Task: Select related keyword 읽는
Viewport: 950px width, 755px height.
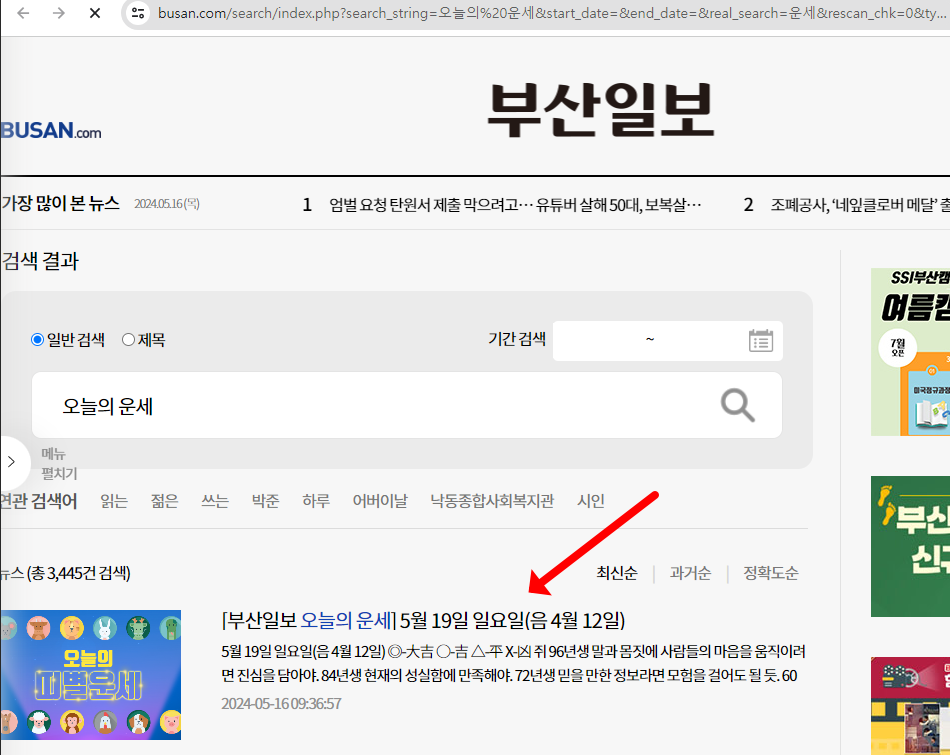Action: (114, 501)
